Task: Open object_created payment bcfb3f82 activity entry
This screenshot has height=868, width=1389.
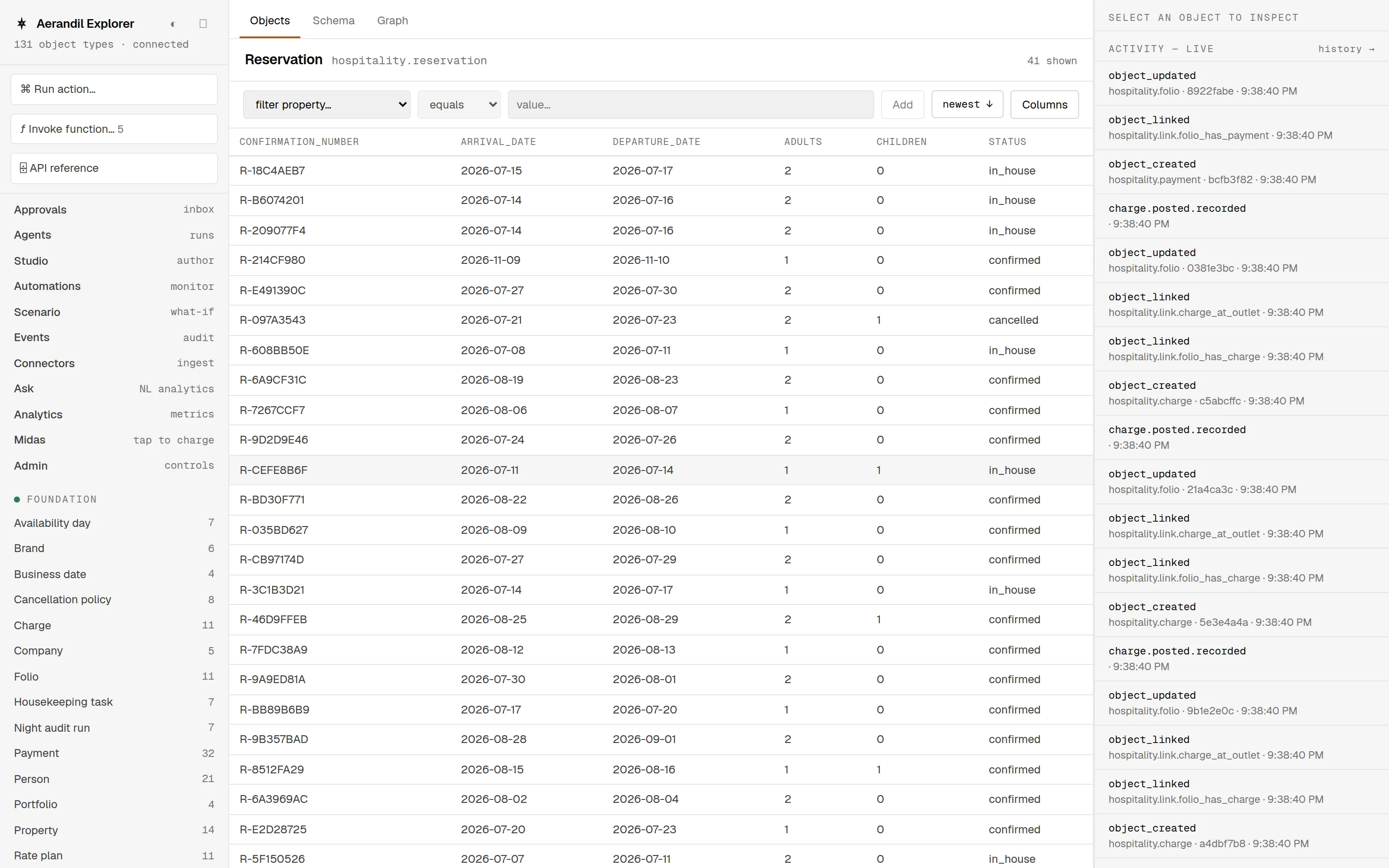Action: [x=1241, y=172]
